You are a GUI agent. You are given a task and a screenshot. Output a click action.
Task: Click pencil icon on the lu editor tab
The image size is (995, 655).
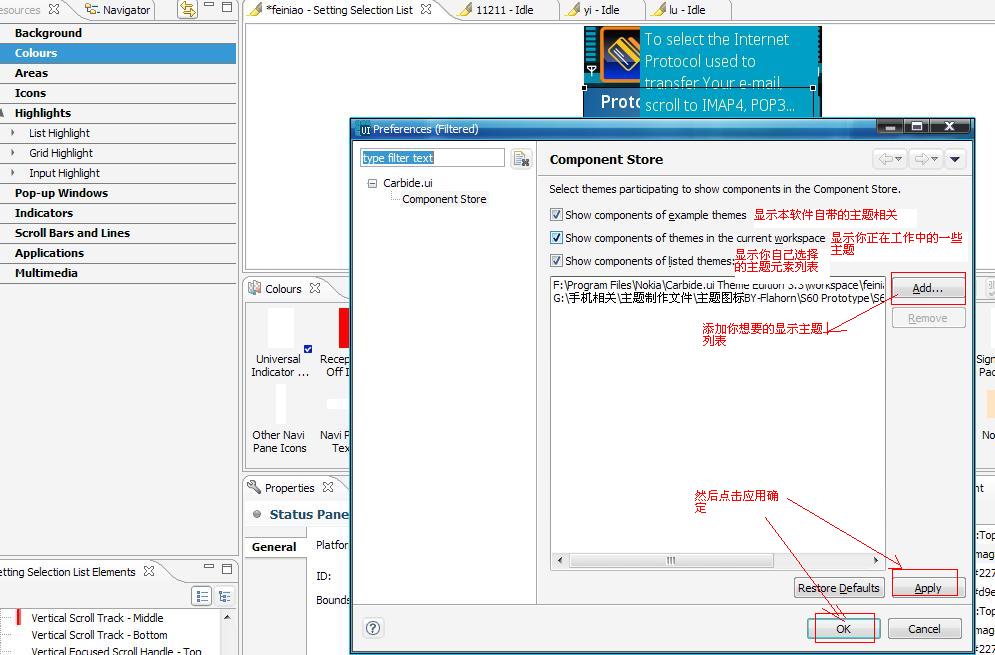(x=659, y=10)
